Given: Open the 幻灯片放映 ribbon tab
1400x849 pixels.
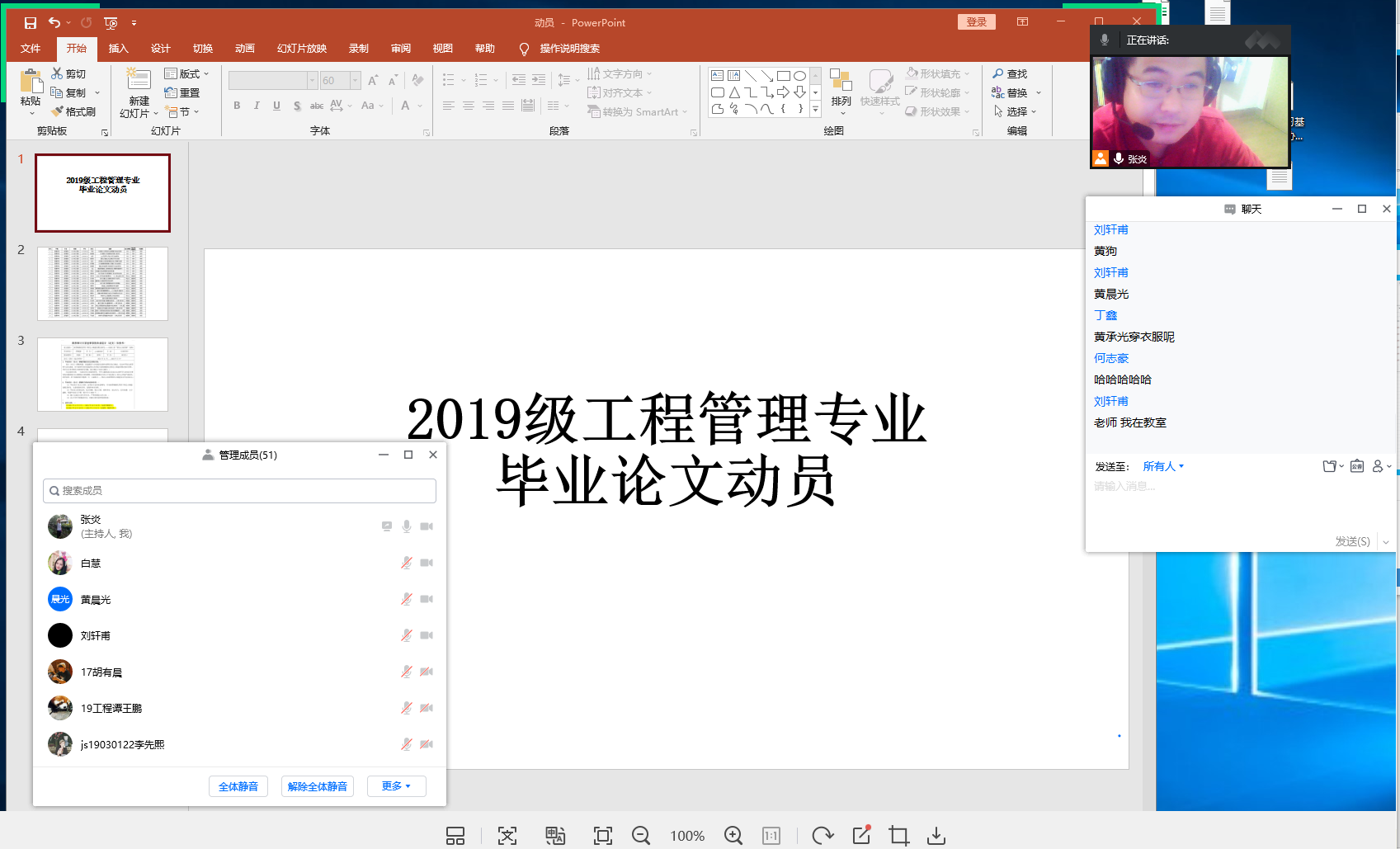Looking at the screenshot, I should (x=302, y=49).
